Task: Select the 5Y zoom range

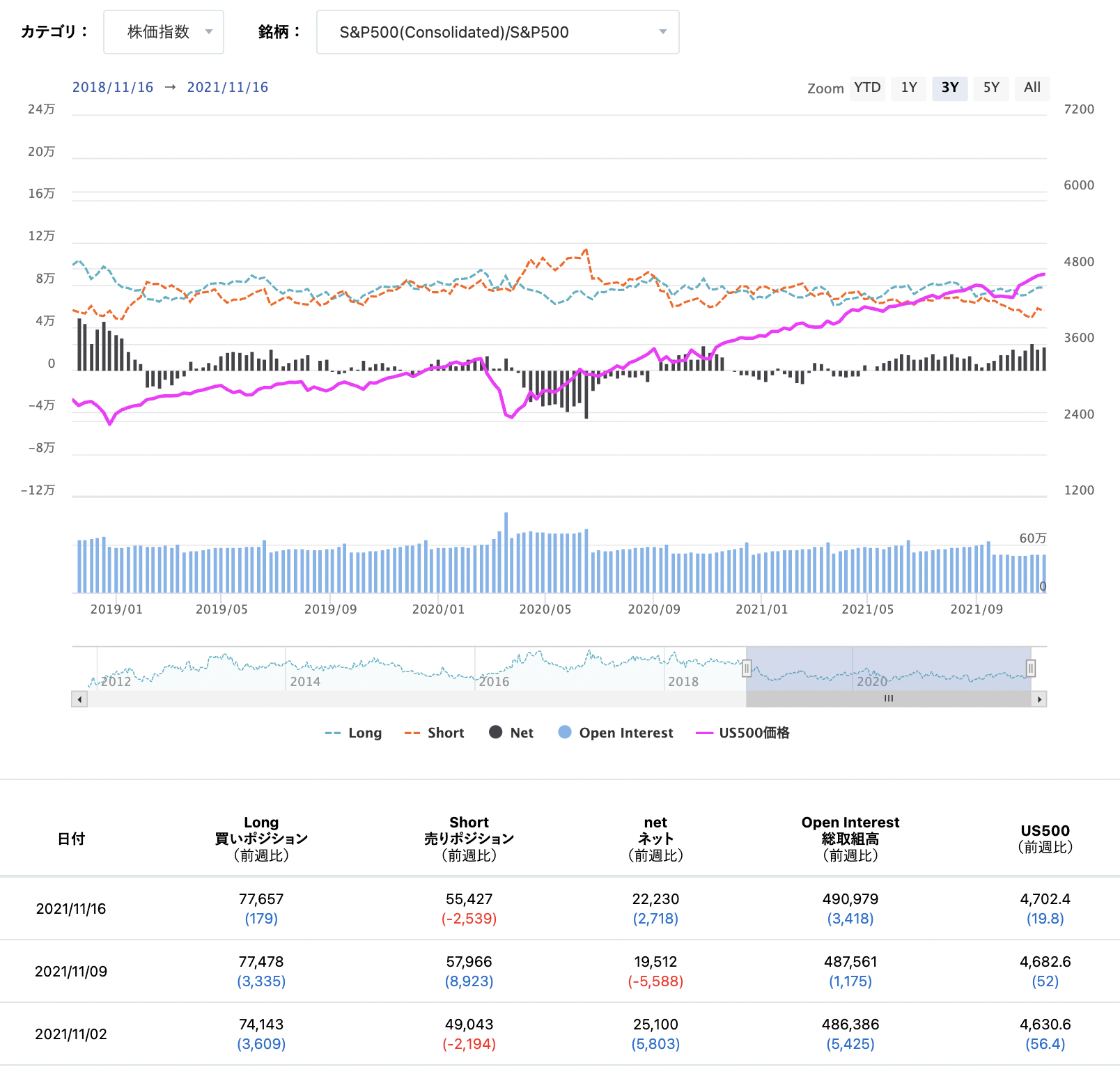Action: (991, 88)
